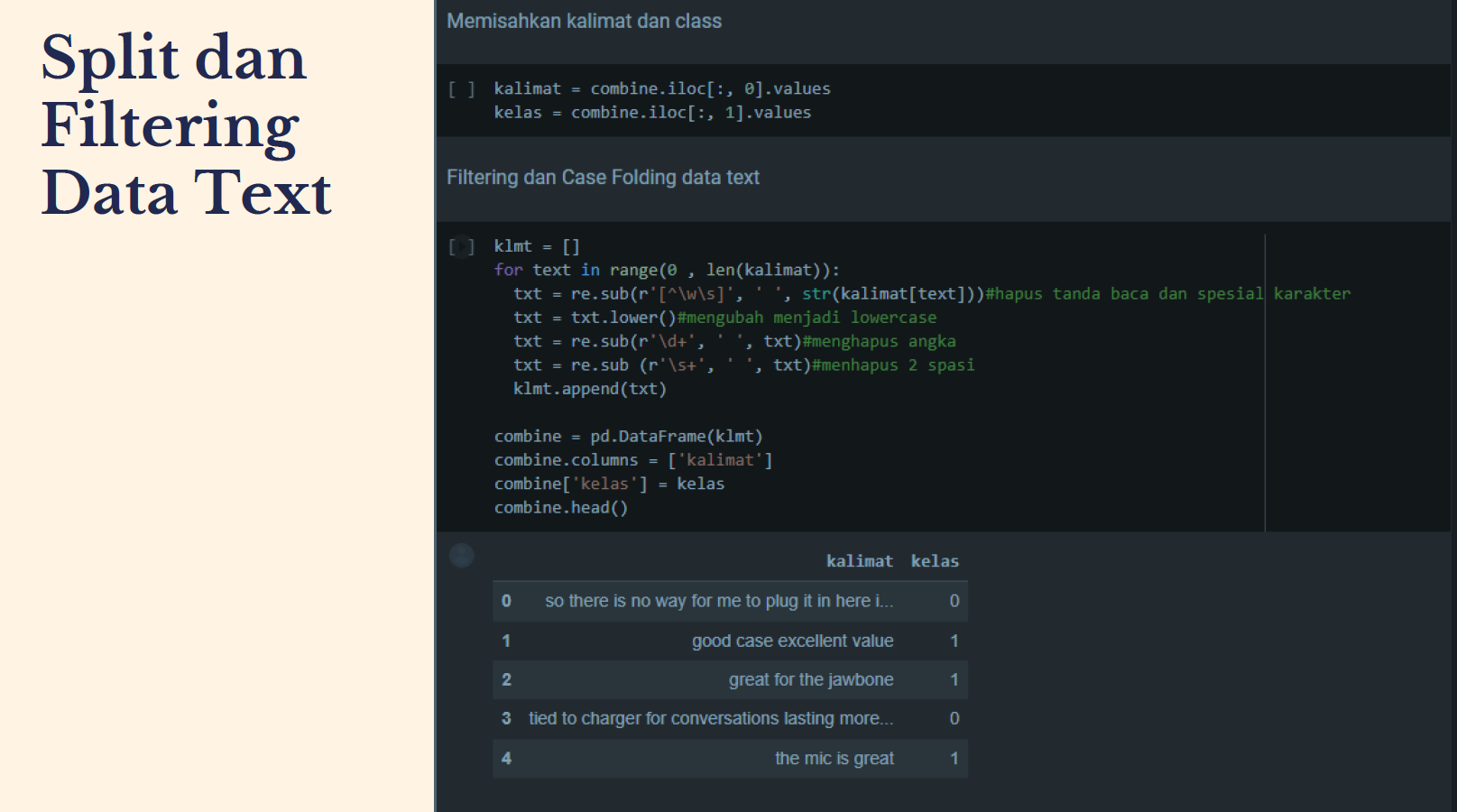Click the kelas value in row 3
Viewport: 1457px width, 812px height.
[x=954, y=718]
